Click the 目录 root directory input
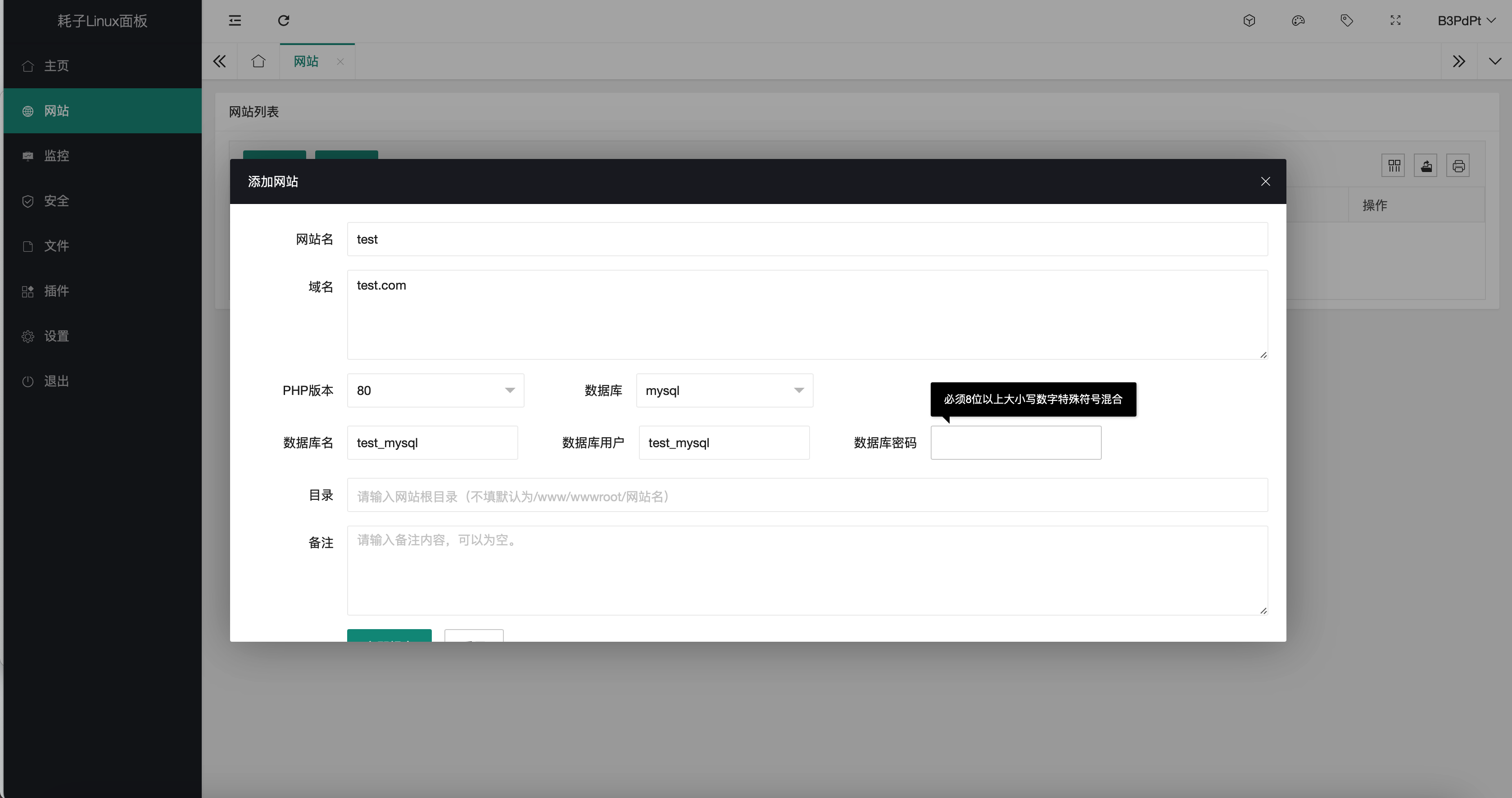This screenshot has width=1512, height=798. [807, 495]
